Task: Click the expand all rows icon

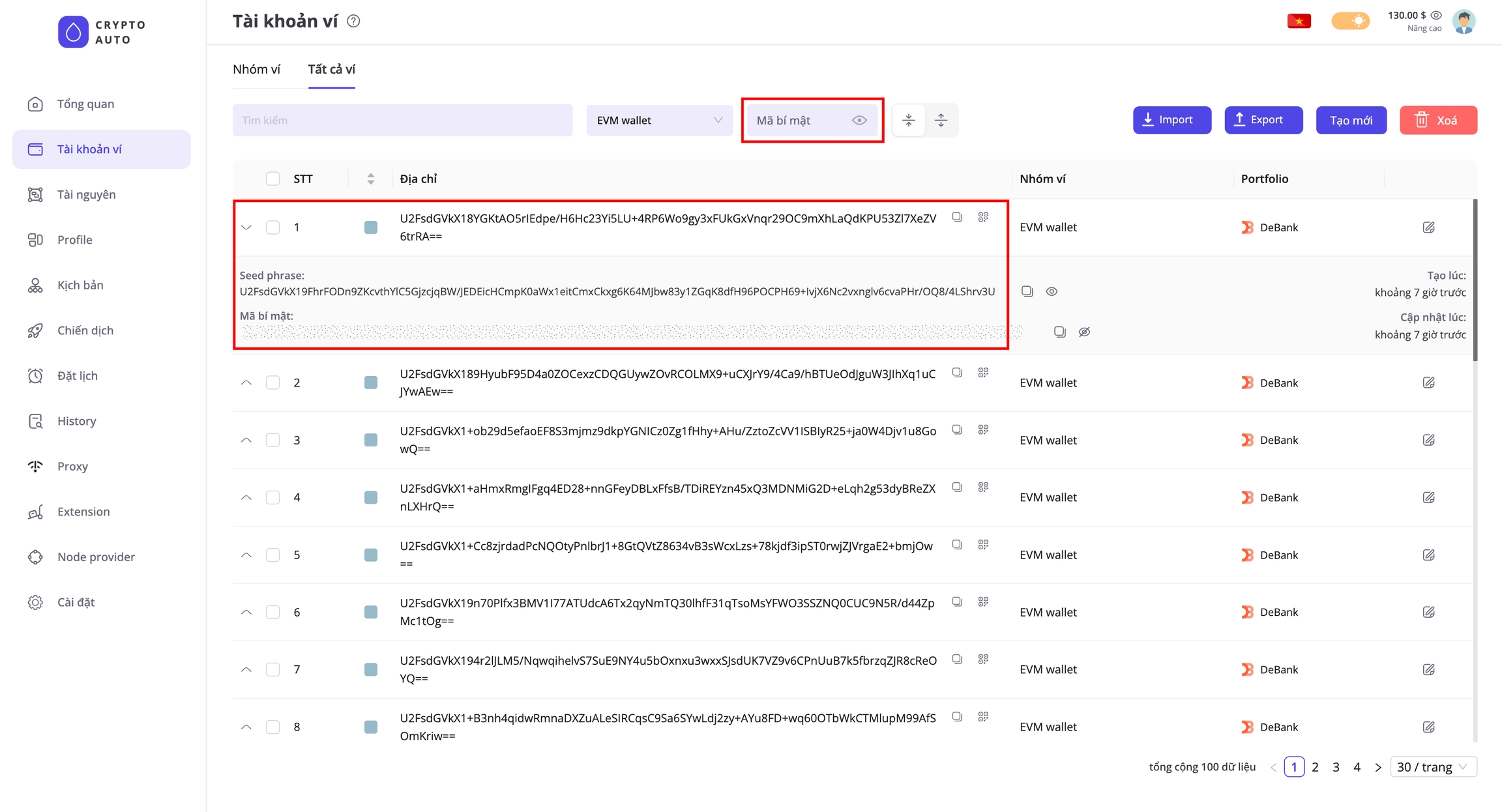Action: [x=941, y=120]
